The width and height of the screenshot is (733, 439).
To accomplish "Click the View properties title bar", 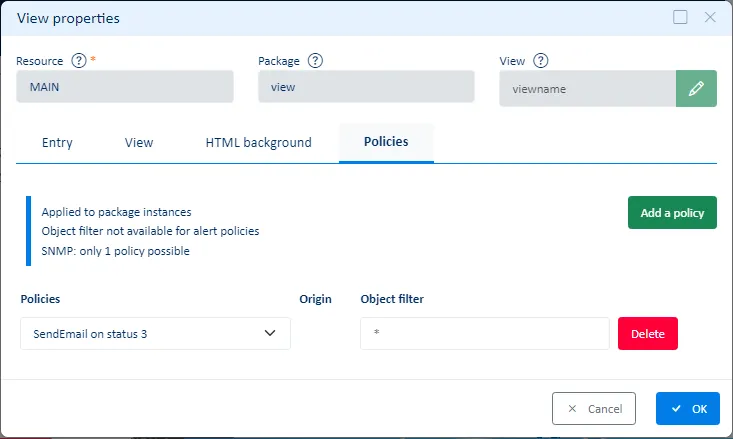I will tap(300, 17).
